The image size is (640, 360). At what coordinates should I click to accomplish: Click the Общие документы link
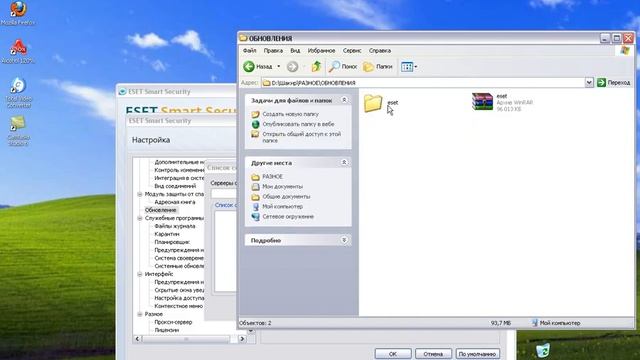(x=286, y=197)
